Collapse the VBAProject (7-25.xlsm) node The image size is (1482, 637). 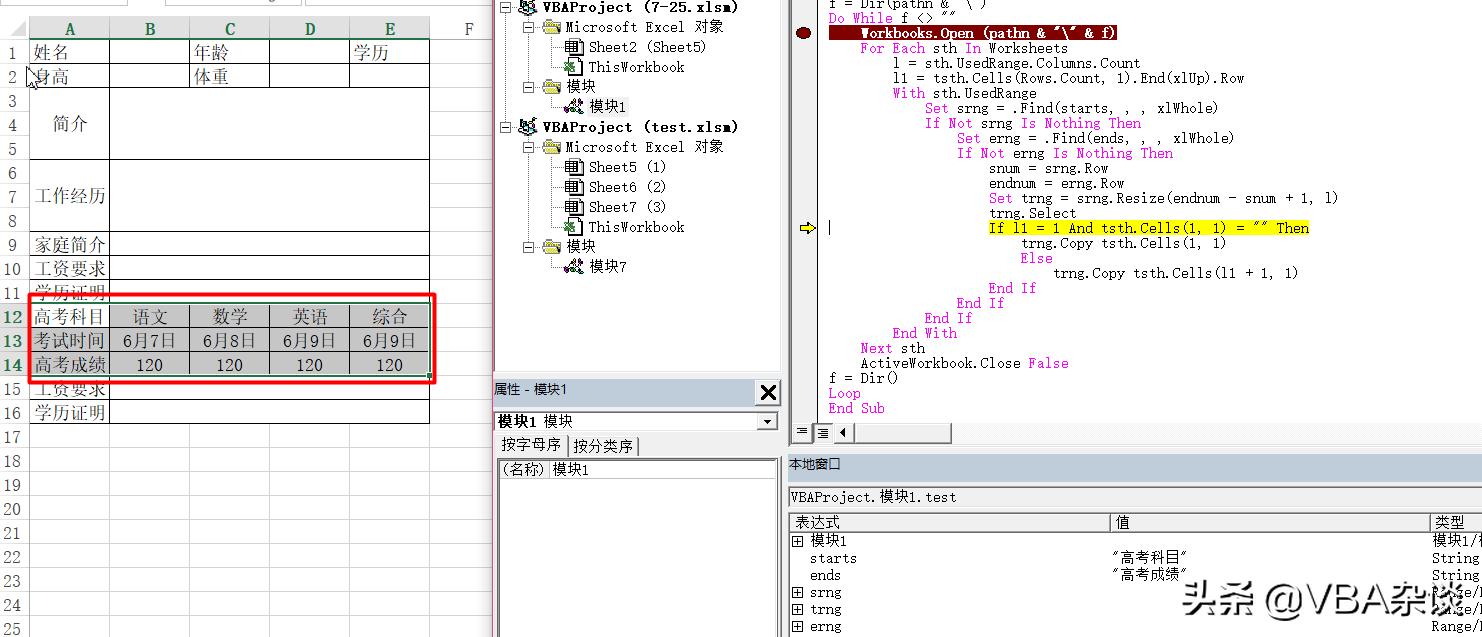(507, 7)
